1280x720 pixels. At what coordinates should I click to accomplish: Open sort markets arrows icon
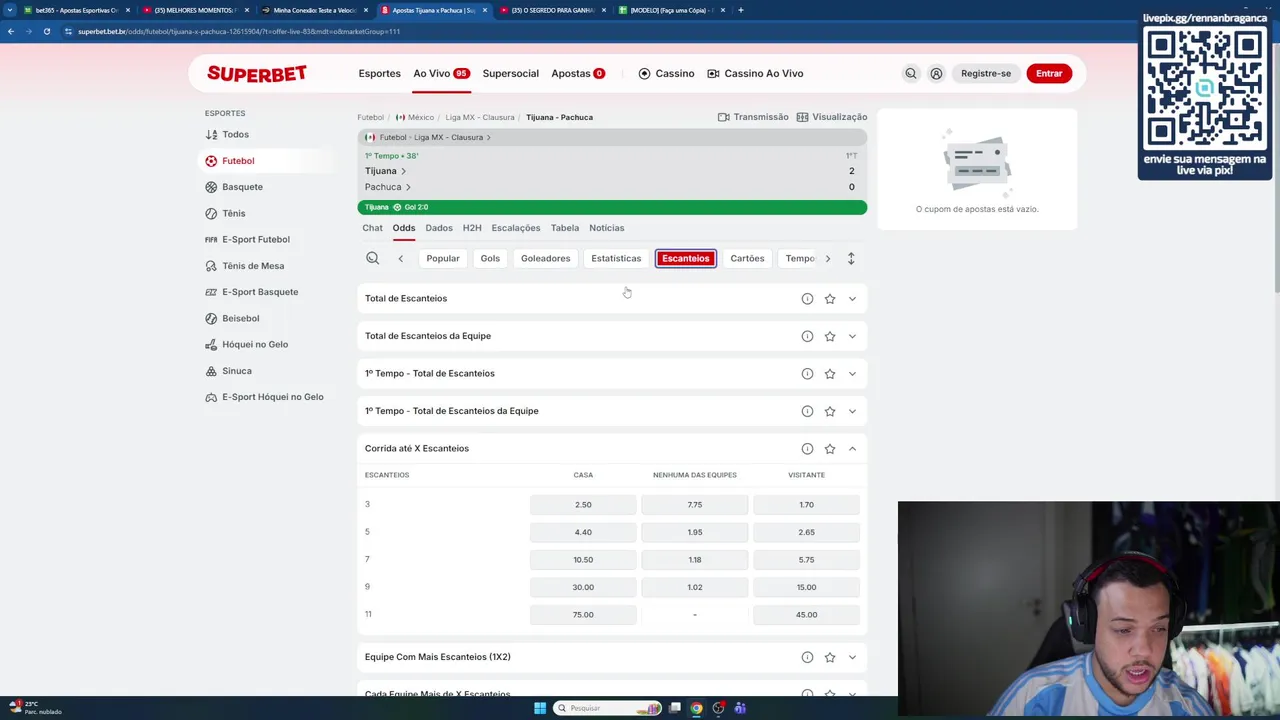pyautogui.click(x=851, y=258)
